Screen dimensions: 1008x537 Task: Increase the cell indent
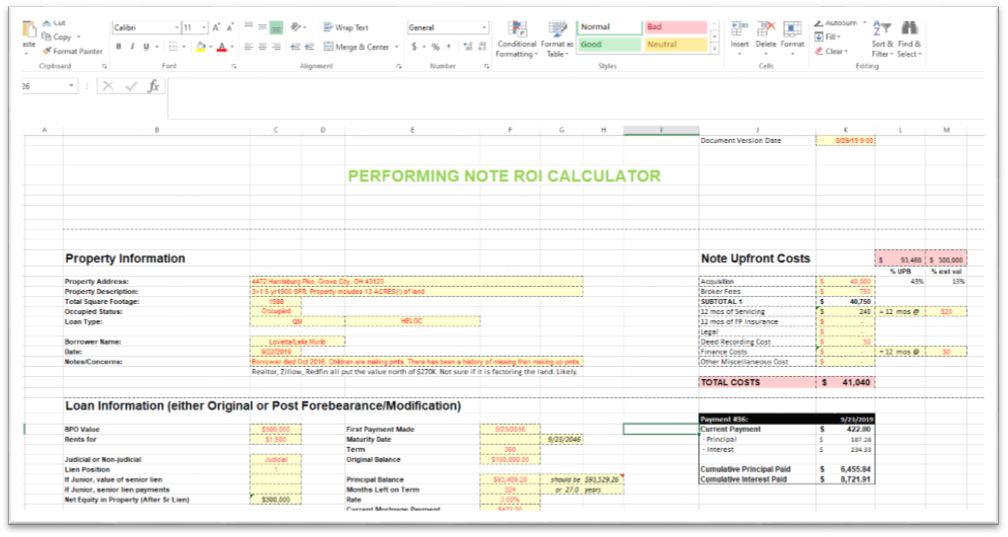tap(309, 46)
